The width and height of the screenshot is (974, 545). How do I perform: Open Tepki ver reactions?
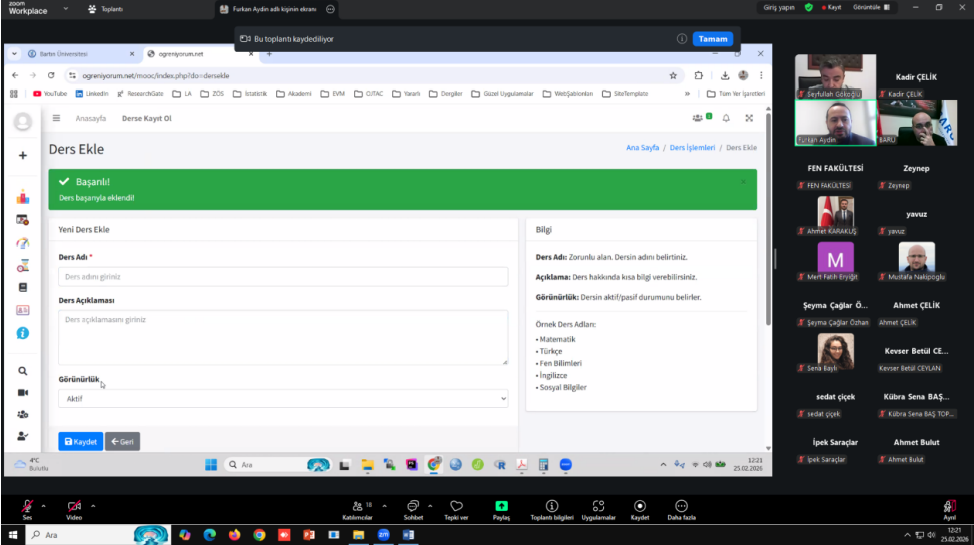[x=456, y=506]
